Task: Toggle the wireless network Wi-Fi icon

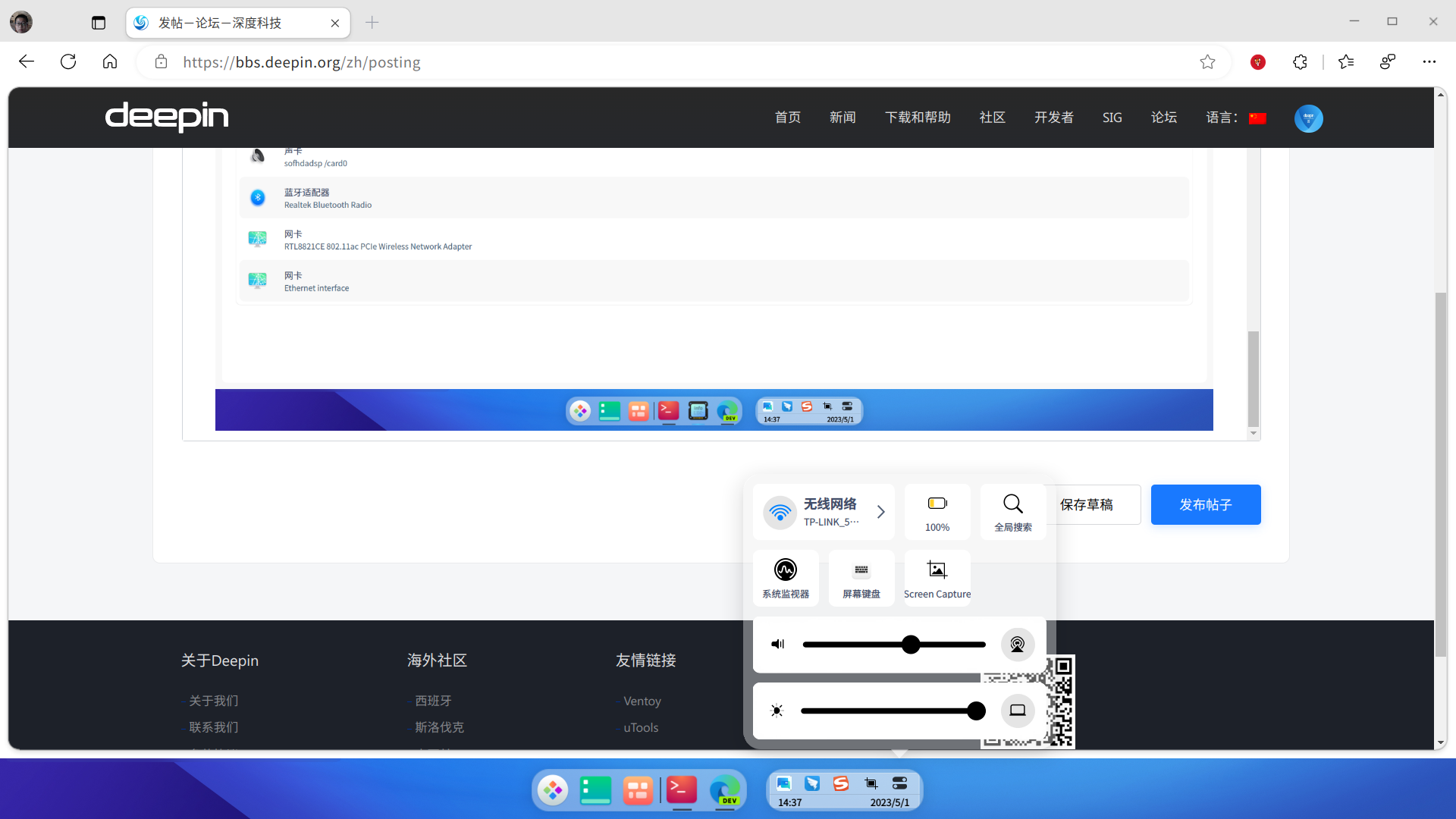Action: (780, 513)
